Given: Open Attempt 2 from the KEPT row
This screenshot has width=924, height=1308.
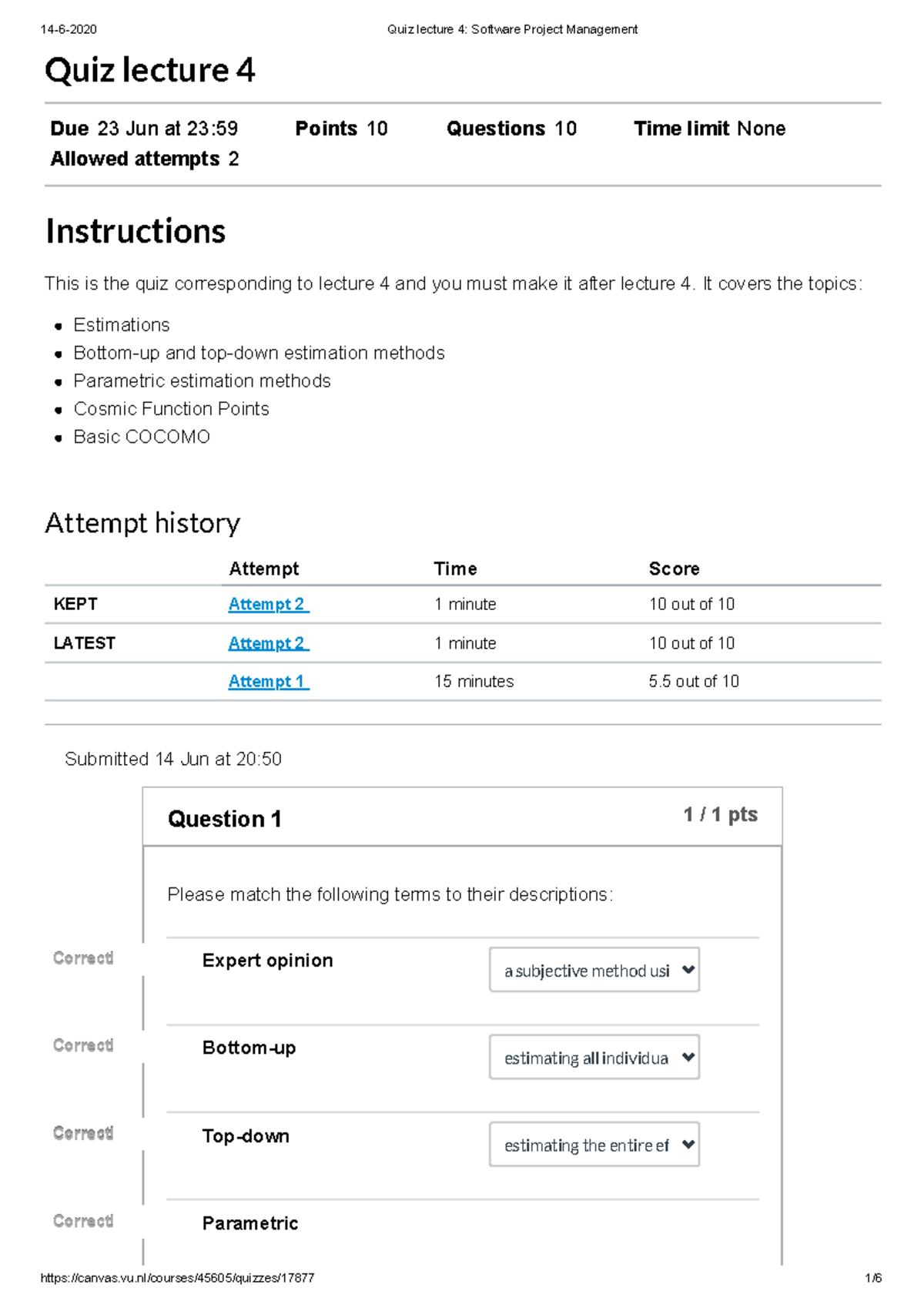Looking at the screenshot, I should point(266,605).
